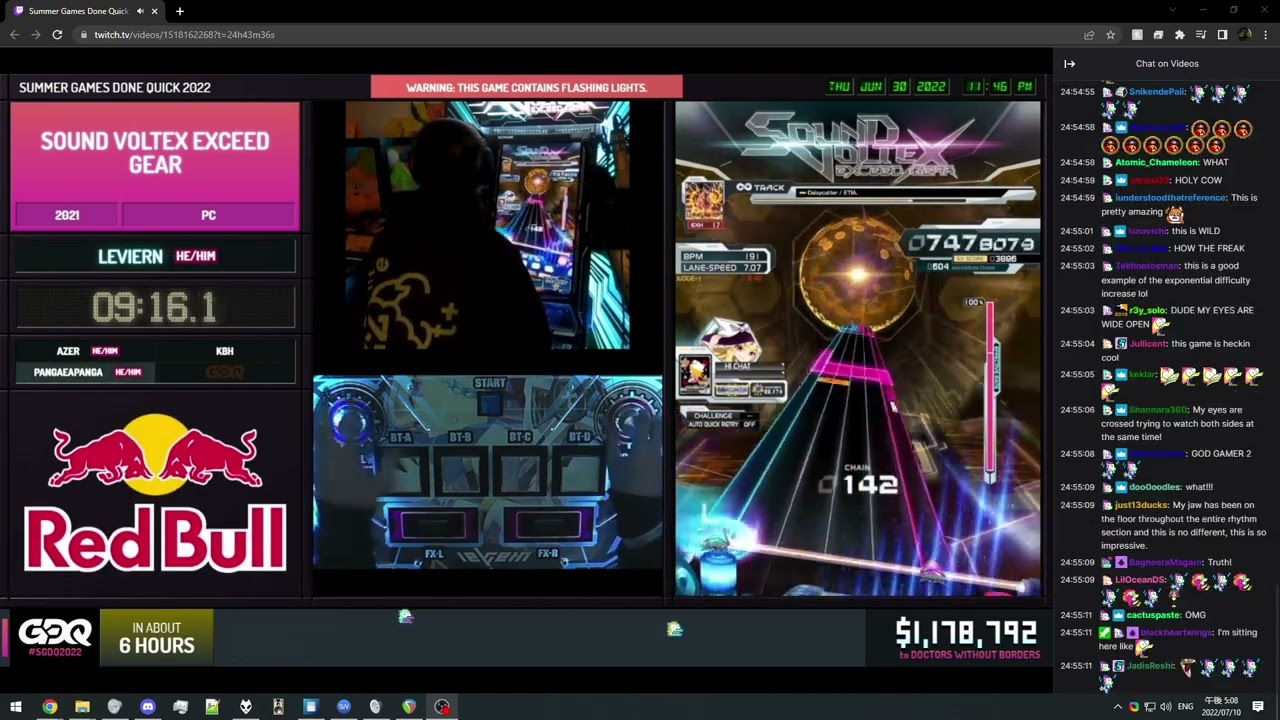Viewport: 1280px width, 720px height.
Task: Click the chain counter 142 in gameplay
Action: [x=857, y=485]
